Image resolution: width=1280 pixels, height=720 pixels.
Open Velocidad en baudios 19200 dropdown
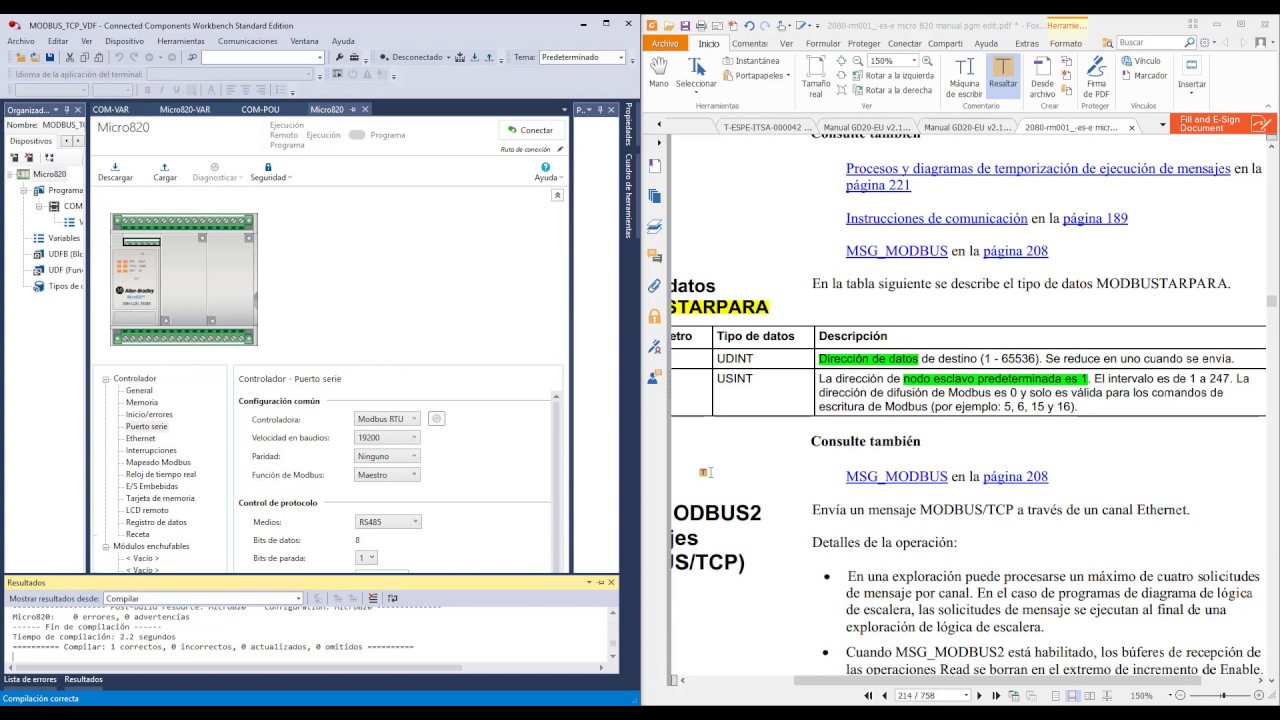point(388,437)
